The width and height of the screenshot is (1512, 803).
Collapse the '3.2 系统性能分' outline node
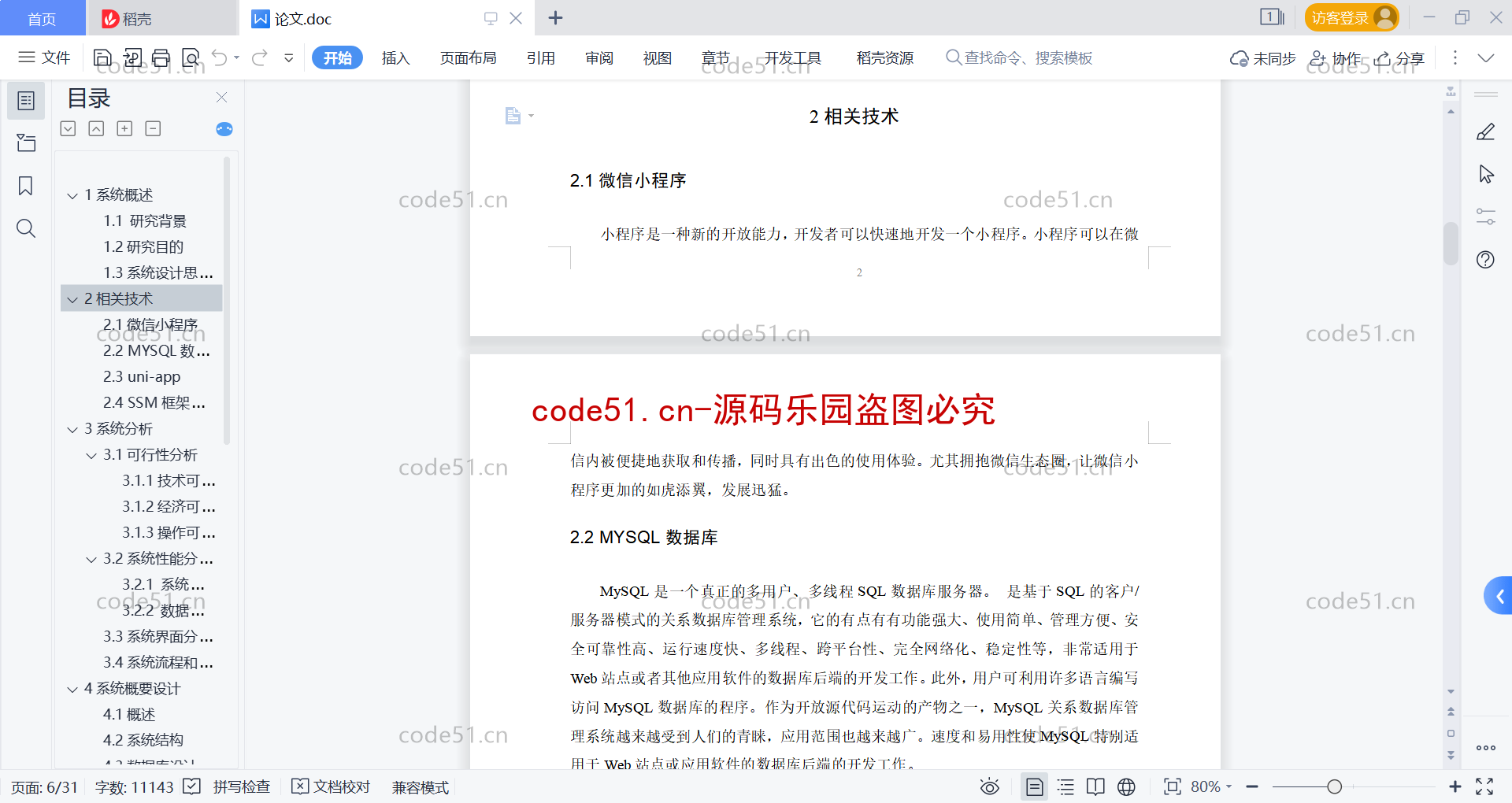[91, 559]
